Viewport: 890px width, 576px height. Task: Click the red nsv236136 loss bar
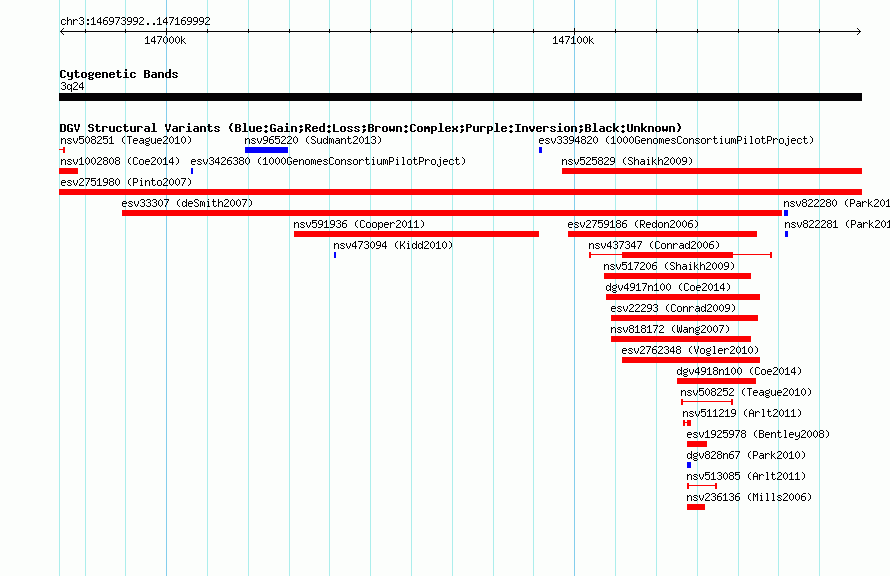pos(696,507)
